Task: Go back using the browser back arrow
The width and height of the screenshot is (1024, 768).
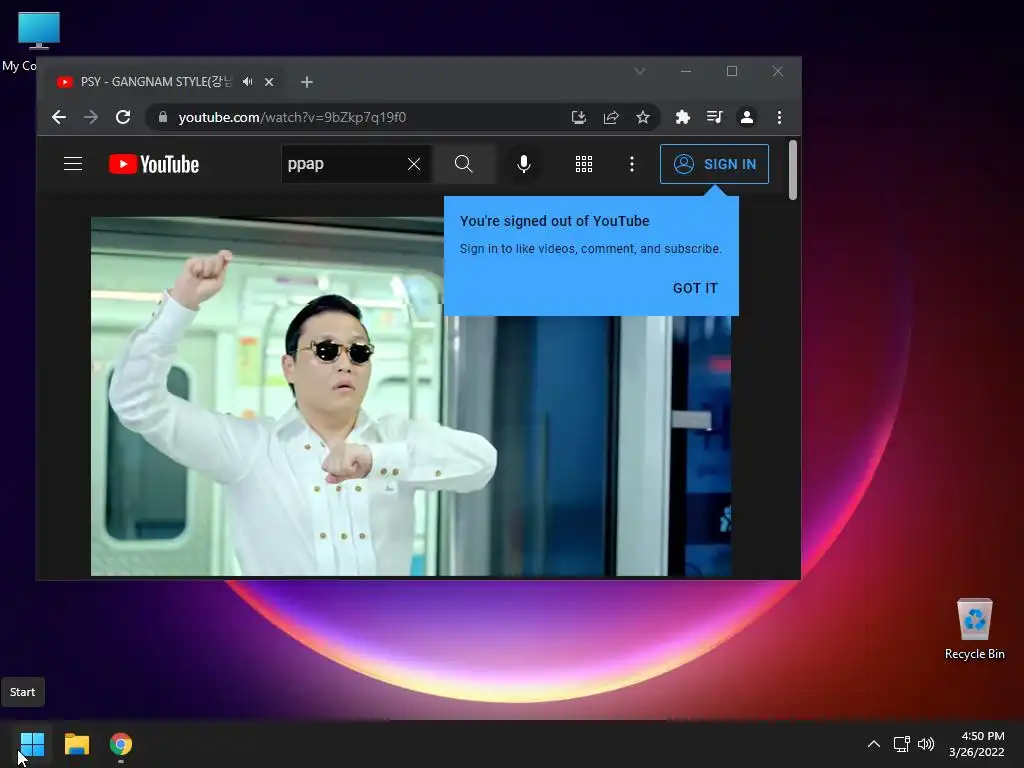Action: 59,117
